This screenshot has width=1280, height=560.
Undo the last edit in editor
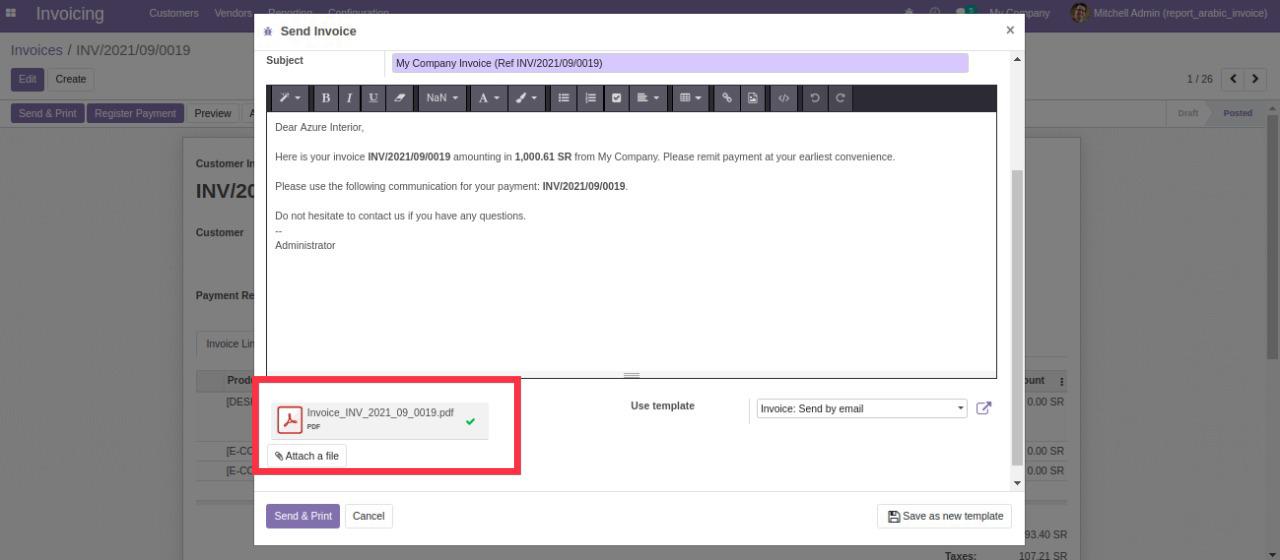[815, 98]
